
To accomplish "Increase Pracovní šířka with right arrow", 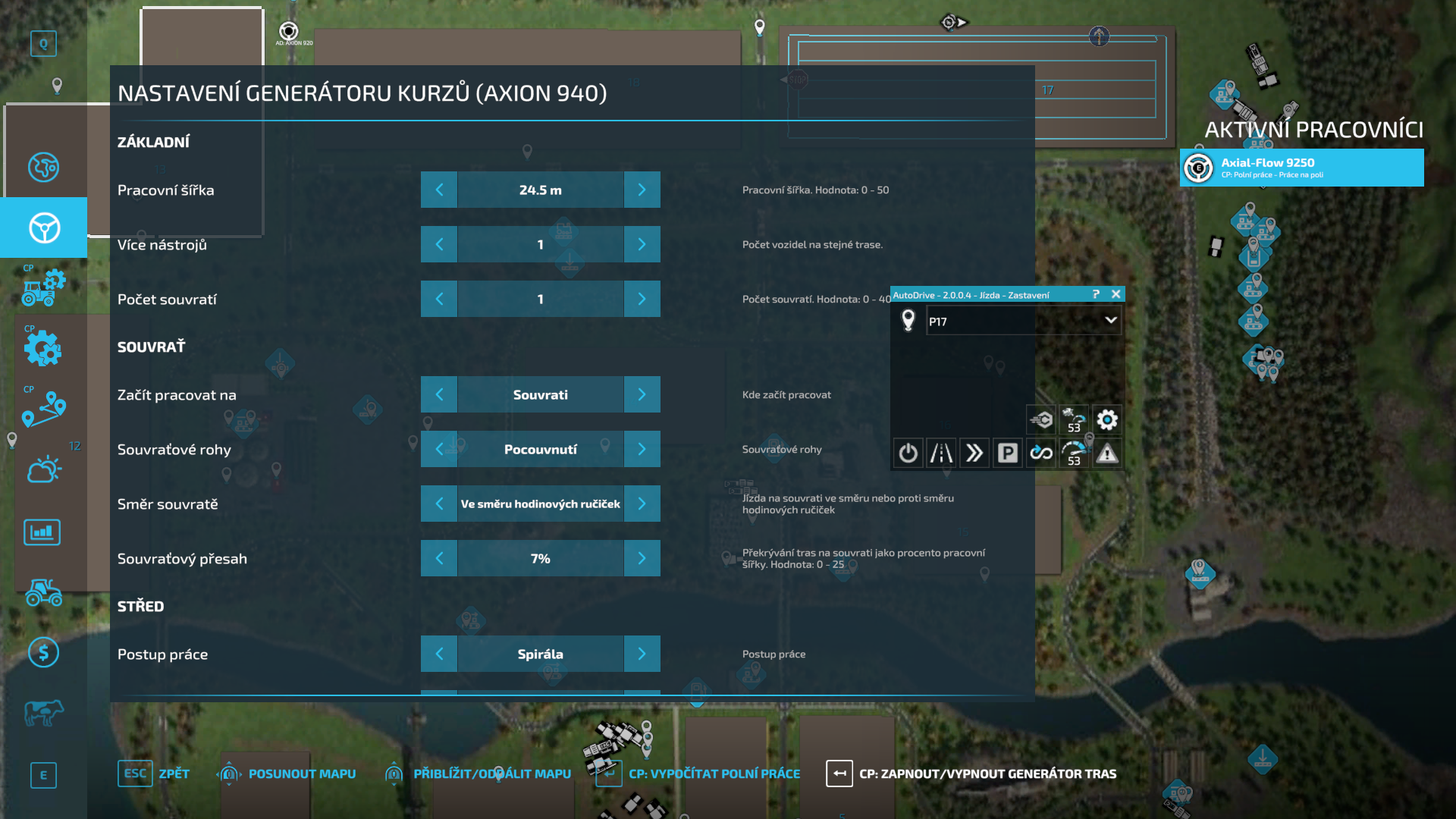I will [642, 190].
